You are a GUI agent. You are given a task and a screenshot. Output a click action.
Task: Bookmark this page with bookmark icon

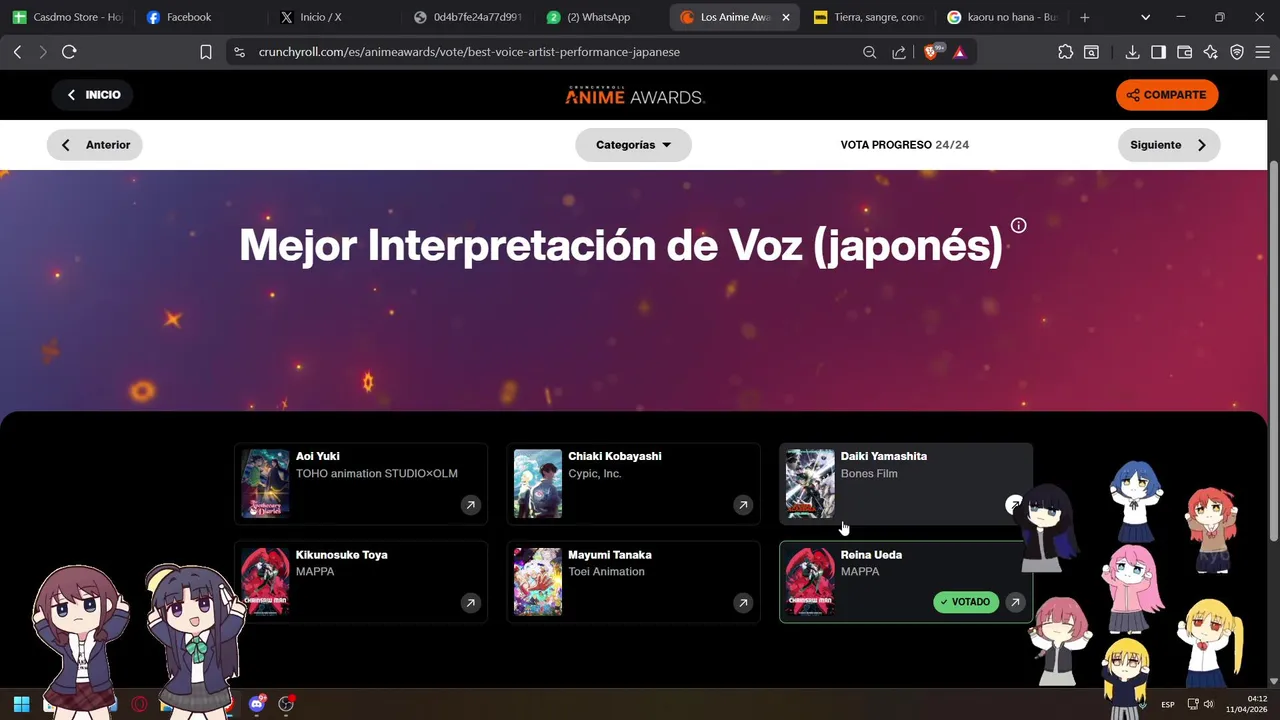(x=206, y=52)
